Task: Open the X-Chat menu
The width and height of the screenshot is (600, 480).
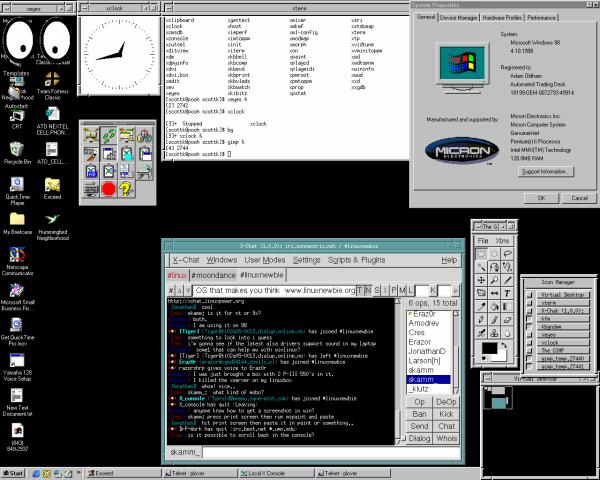Action: point(186,260)
